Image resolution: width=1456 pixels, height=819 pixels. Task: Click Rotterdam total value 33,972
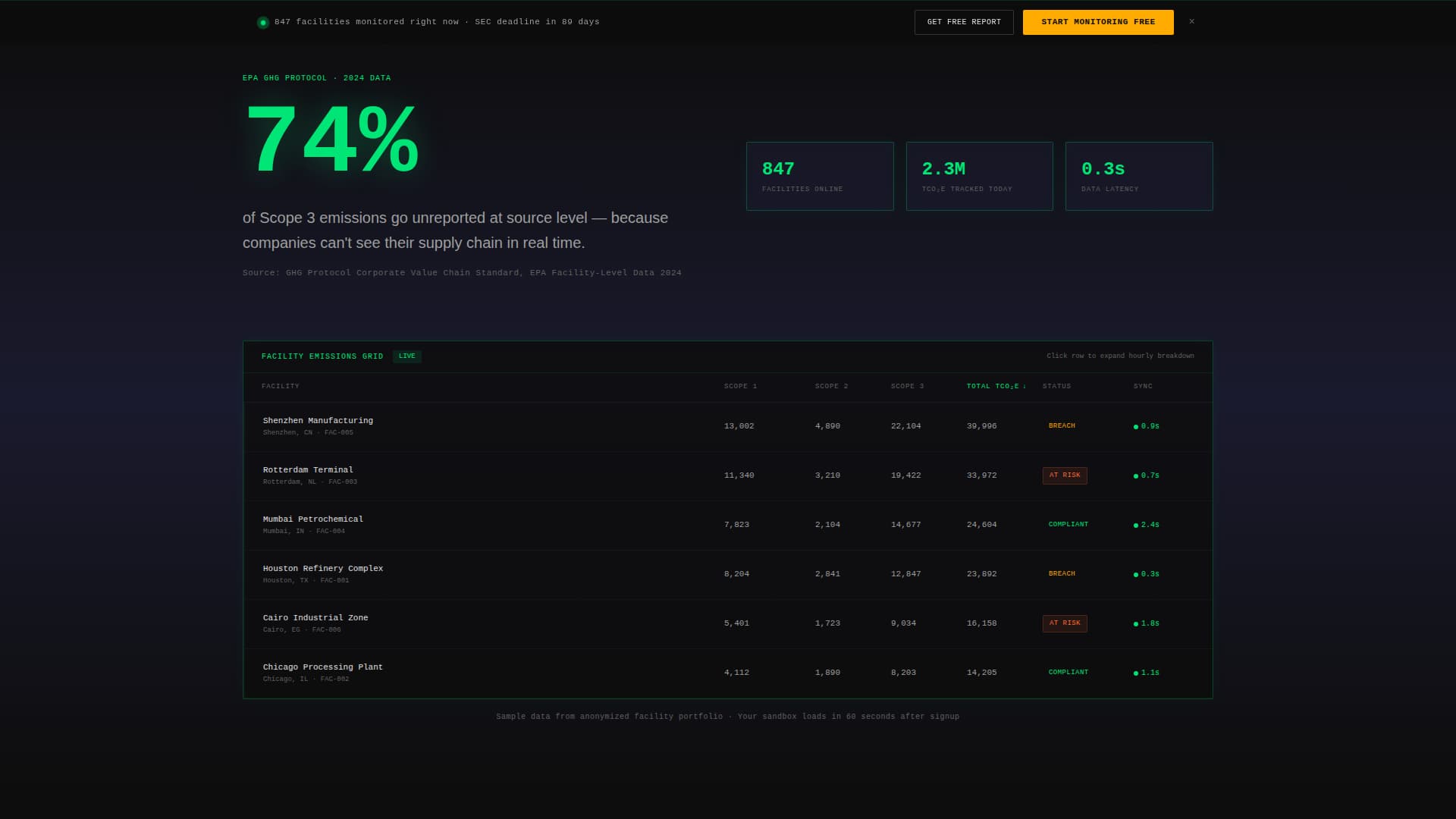981,475
